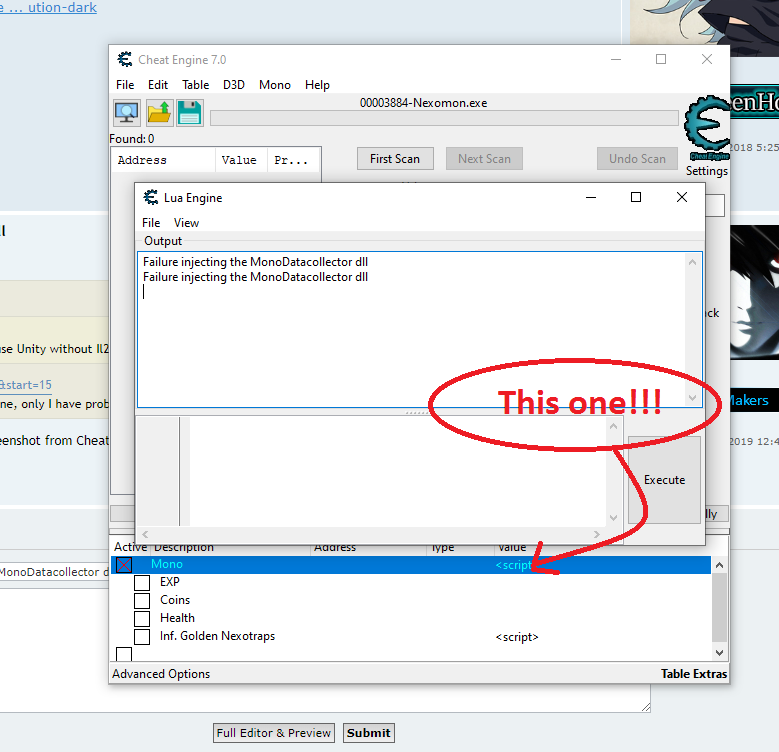Open the File menu in Cheat Engine
The image size is (779, 752).
point(125,85)
